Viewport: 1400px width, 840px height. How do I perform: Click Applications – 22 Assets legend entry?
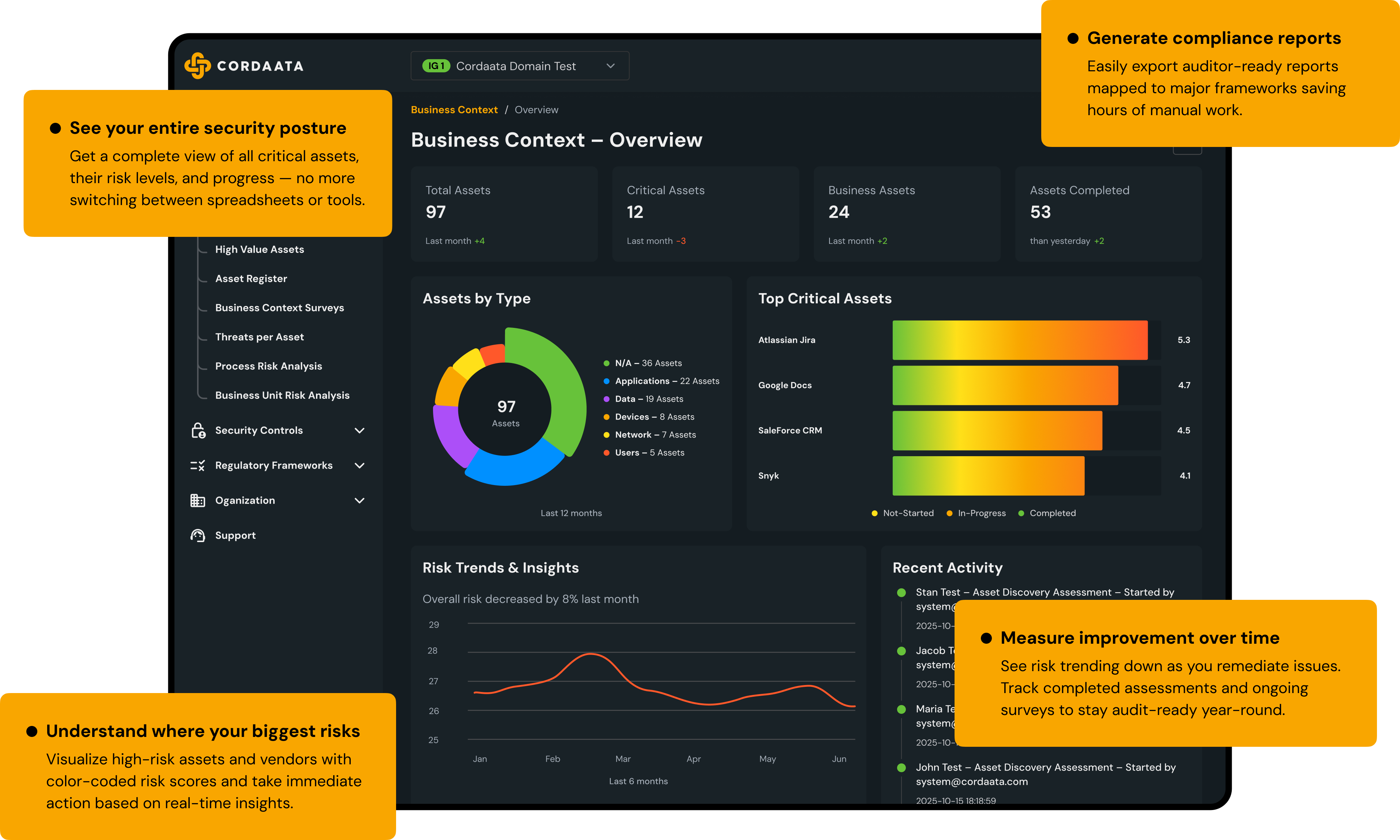click(x=662, y=381)
